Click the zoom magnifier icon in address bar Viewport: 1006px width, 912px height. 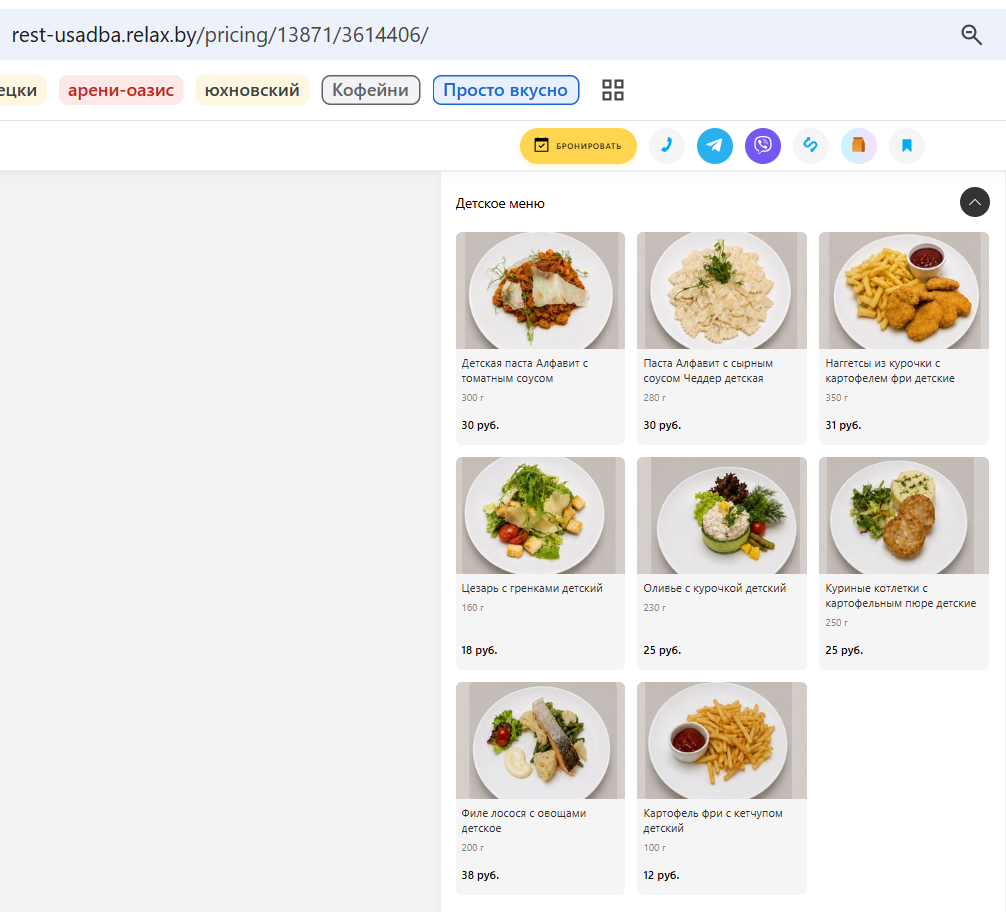coord(971,35)
